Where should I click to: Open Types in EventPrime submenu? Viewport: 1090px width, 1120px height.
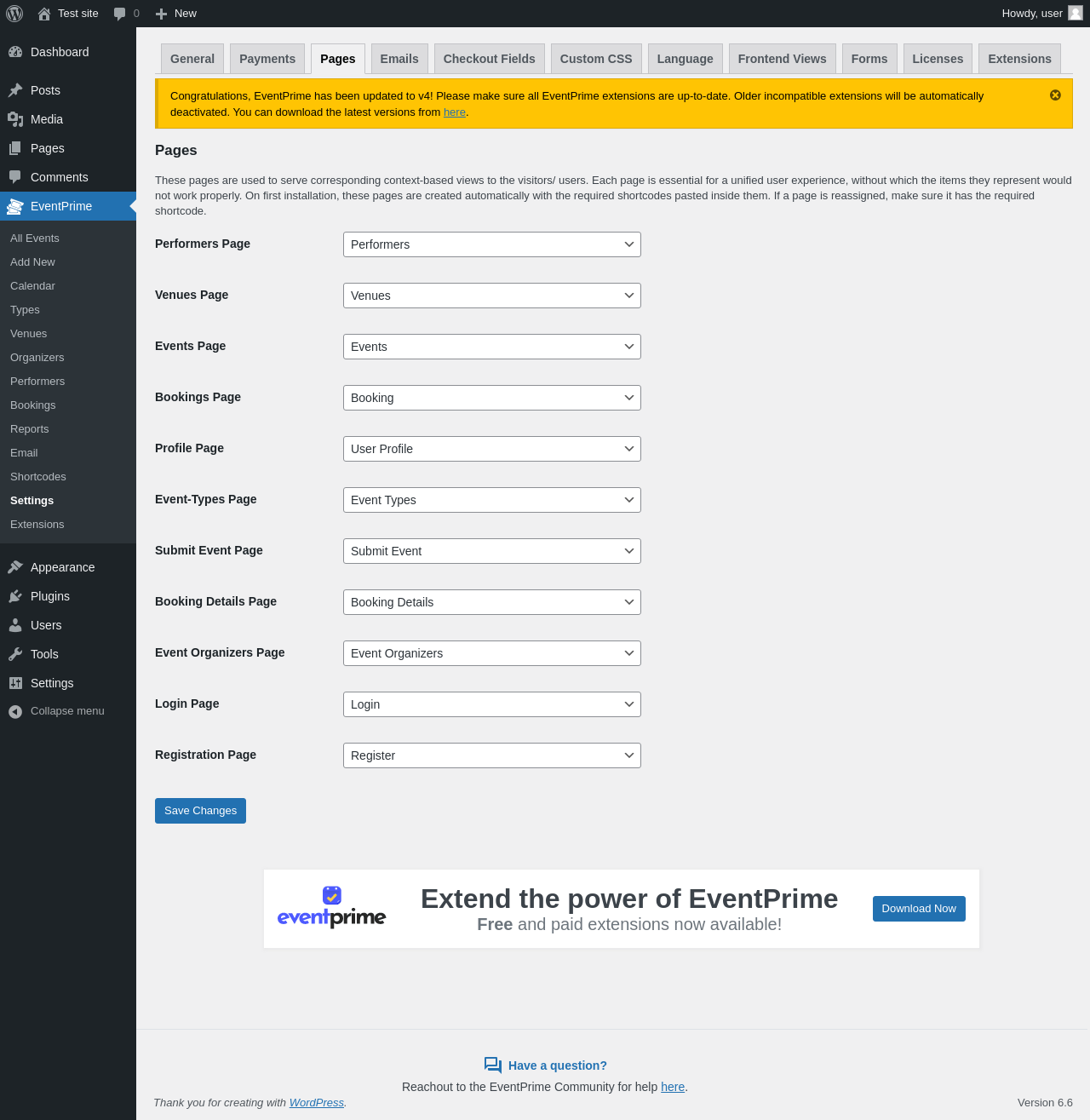(68, 310)
